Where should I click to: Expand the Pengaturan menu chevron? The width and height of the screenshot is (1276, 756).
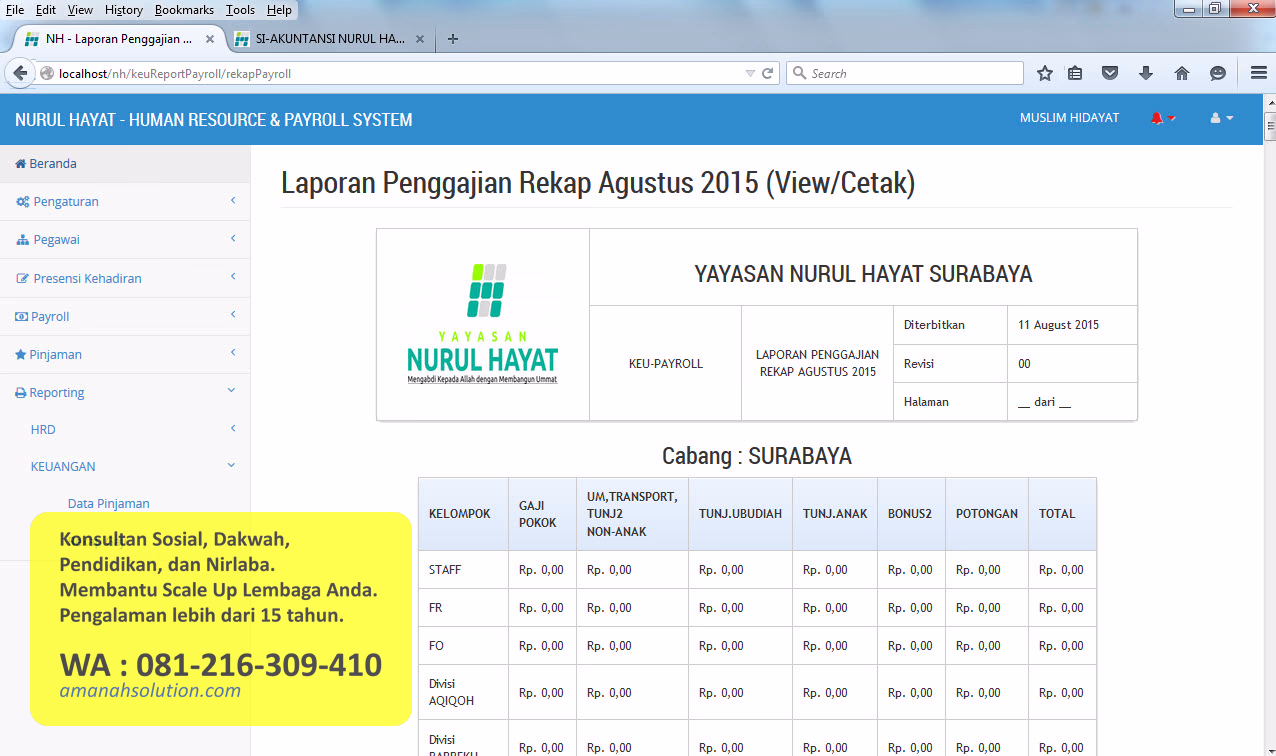click(232, 201)
